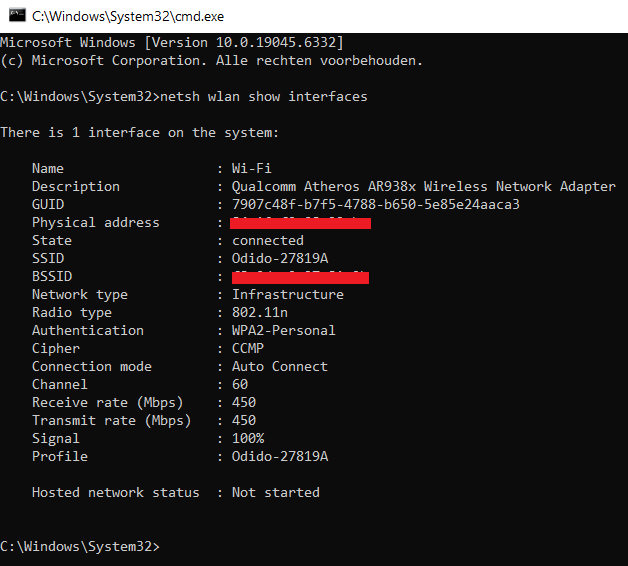The image size is (628, 566).
Task: Click the WPA2-Personal authentication value
Action: click(x=284, y=331)
